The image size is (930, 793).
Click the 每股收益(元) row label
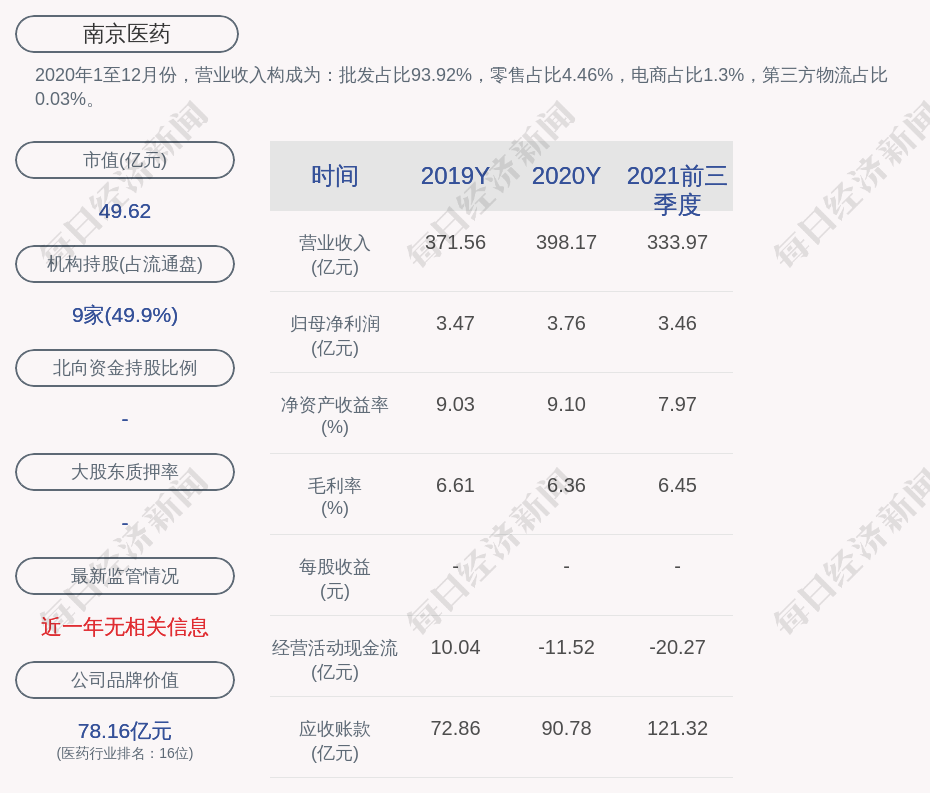coord(335,579)
